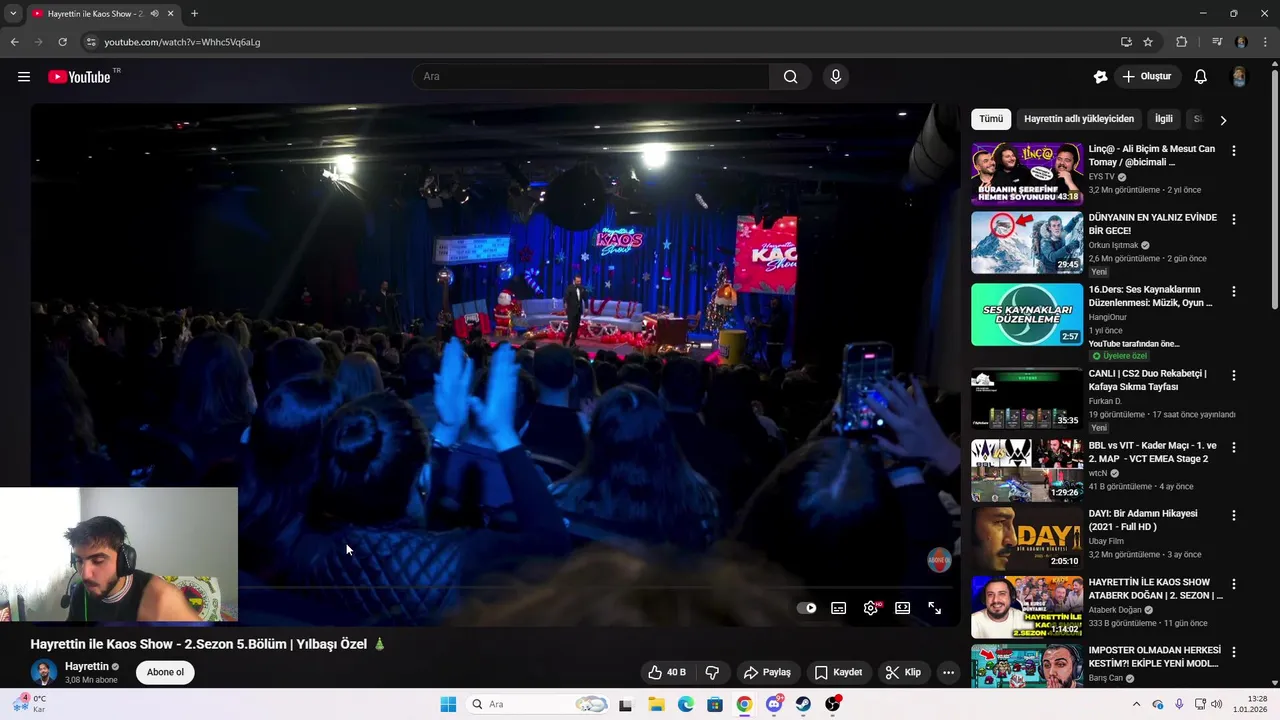Toggle autoplay switch in the player
The height and width of the screenshot is (720, 1280).
(x=807, y=608)
